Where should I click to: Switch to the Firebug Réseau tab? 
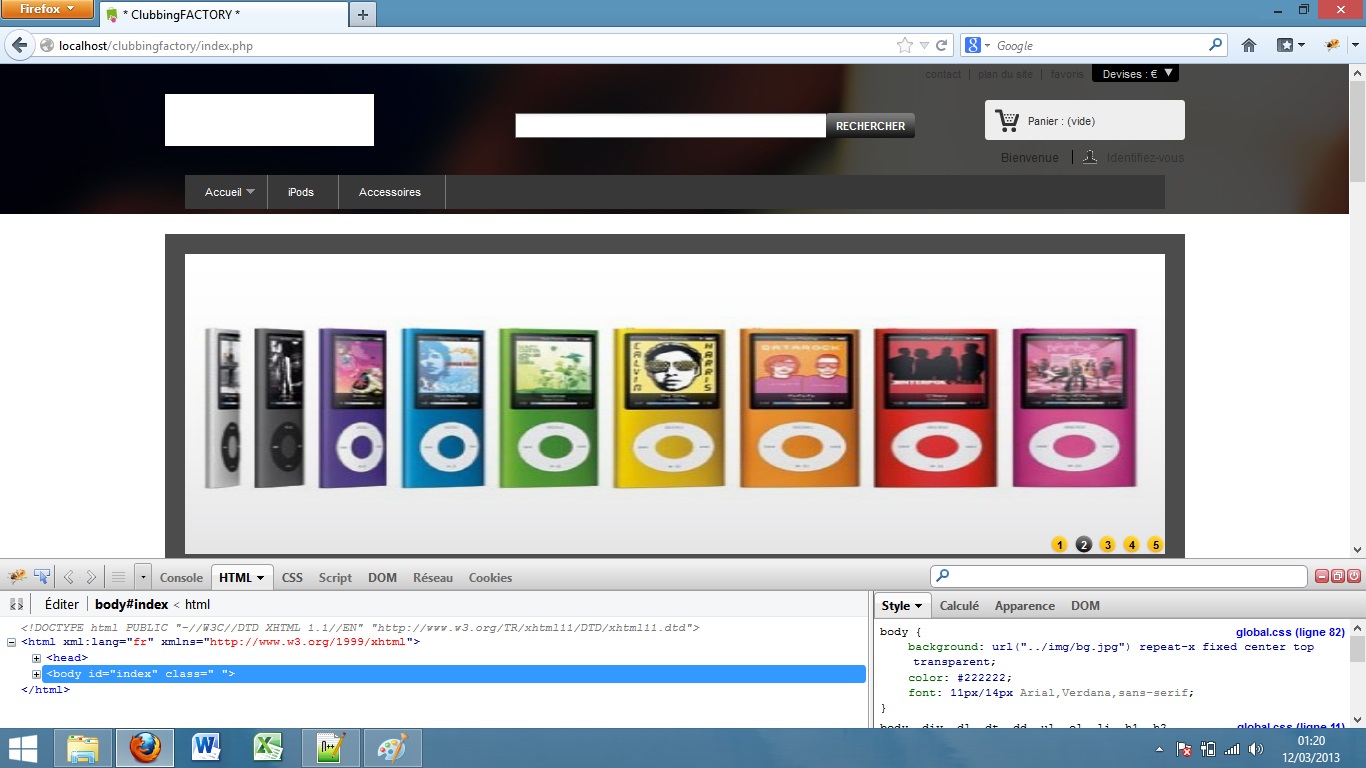(x=433, y=577)
